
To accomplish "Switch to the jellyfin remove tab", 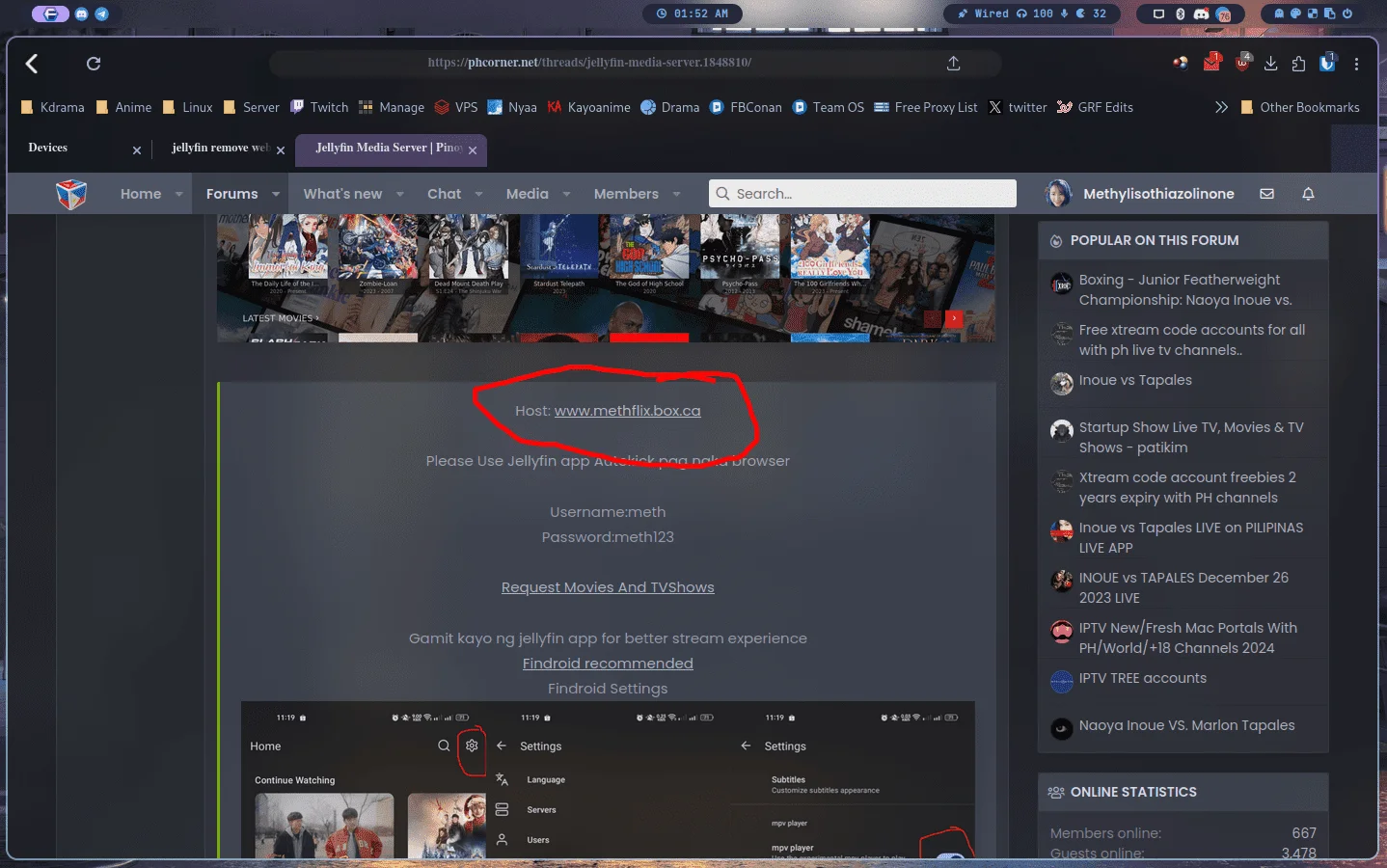I will pyautogui.click(x=220, y=148).
